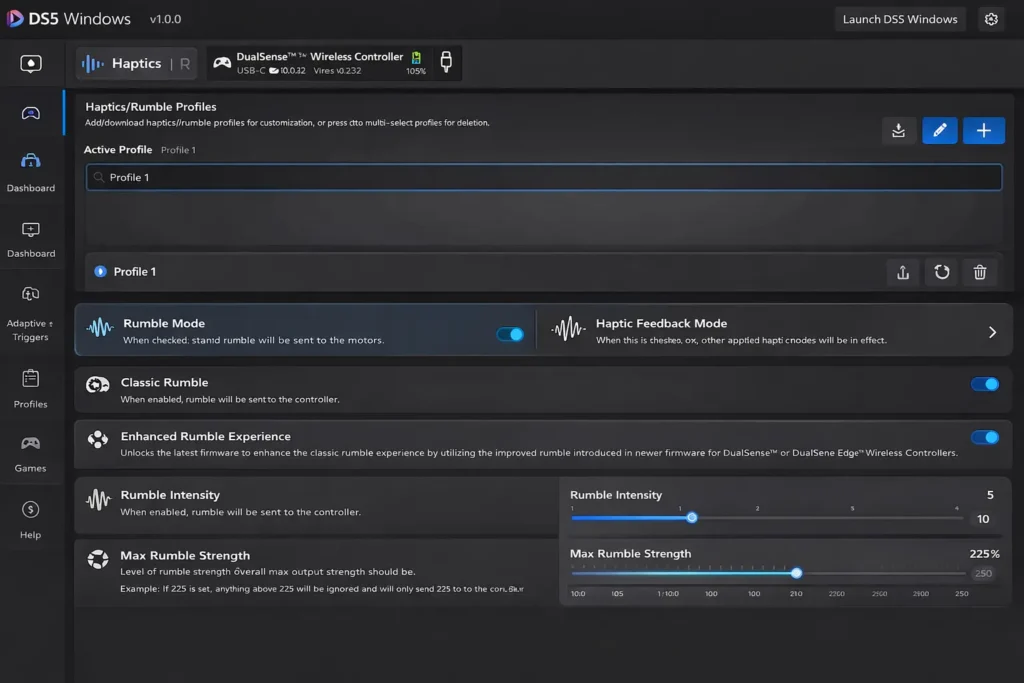Expand the Profile 1 list row

click(x=480, y=272)
